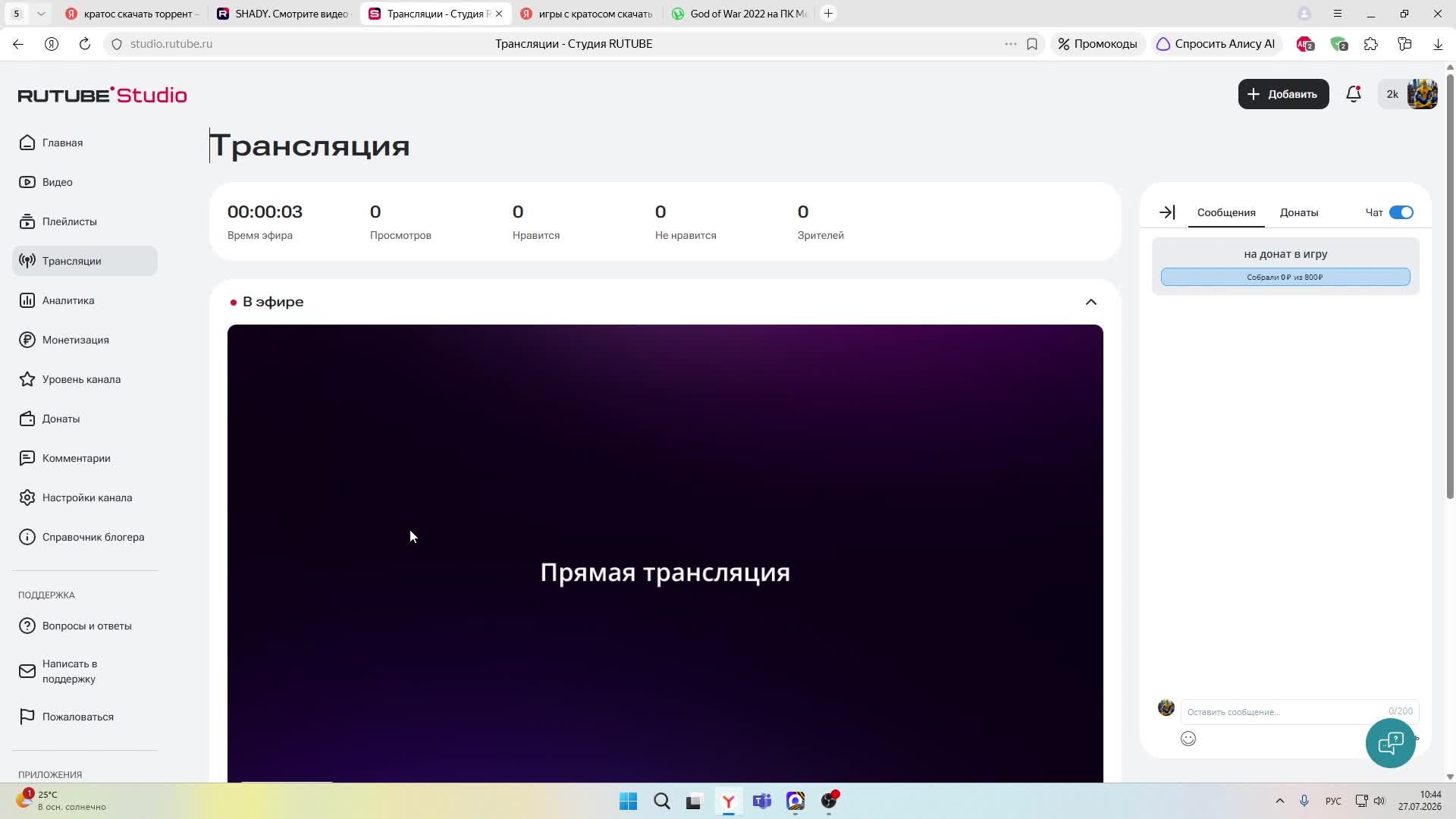Open Аналитика from the sidebar
The image size is (1456, 819).
coord(85,300)
